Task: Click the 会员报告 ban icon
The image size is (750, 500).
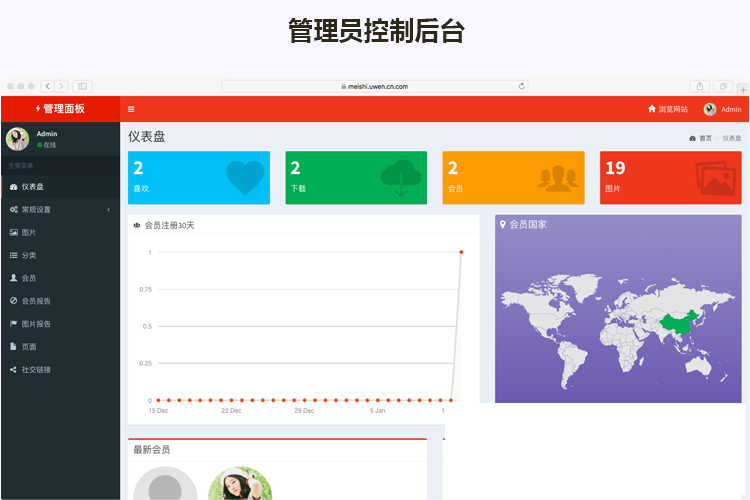Action: pyautogui.click(x=13, y=301)
